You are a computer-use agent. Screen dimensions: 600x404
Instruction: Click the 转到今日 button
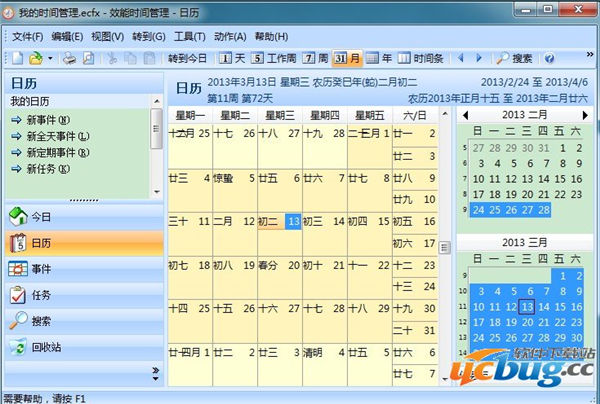coord(188,59)
